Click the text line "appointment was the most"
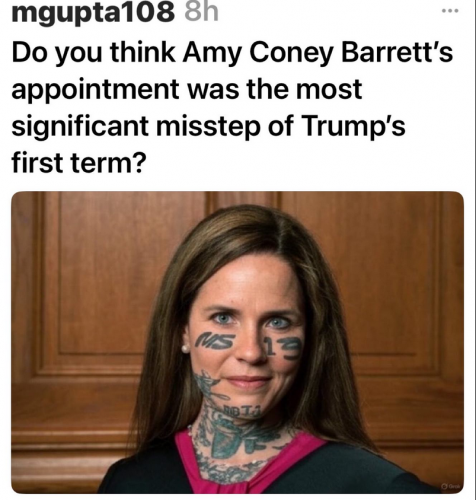476x500 pixels. point(187,90)
